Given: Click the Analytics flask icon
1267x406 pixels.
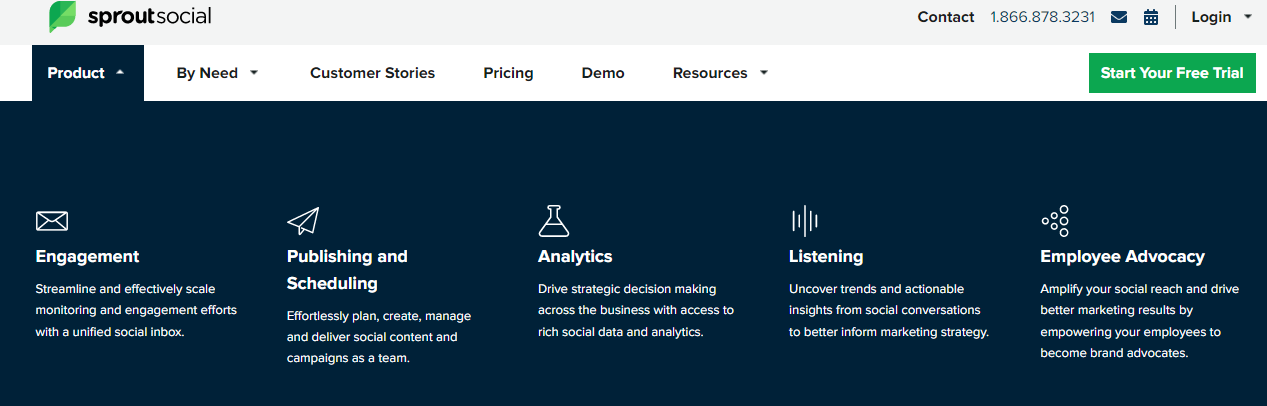Looking at the screenshot, I should tap(553, 221).
